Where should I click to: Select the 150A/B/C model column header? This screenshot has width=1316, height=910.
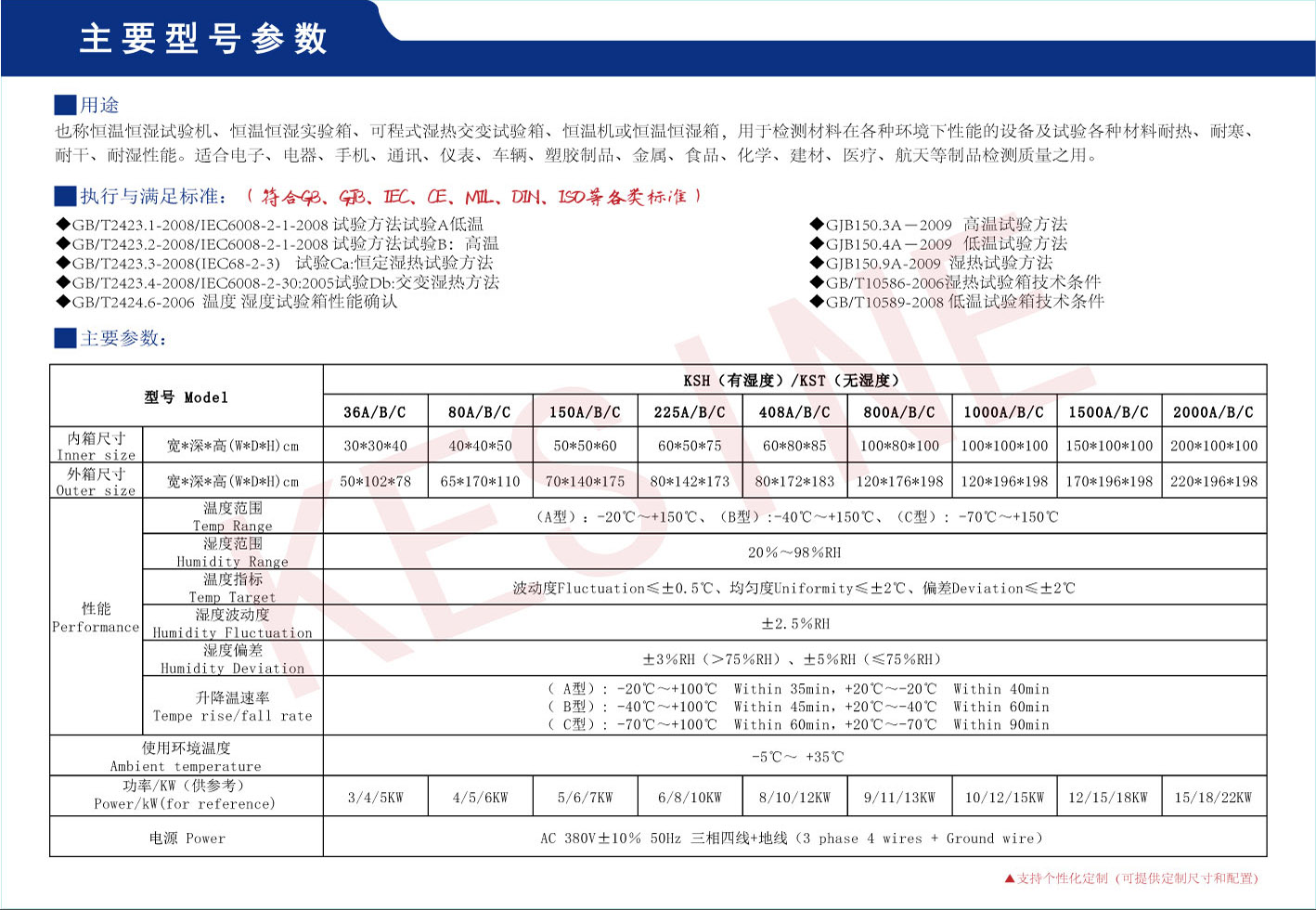pyautogui.click(x=585, y=412)
